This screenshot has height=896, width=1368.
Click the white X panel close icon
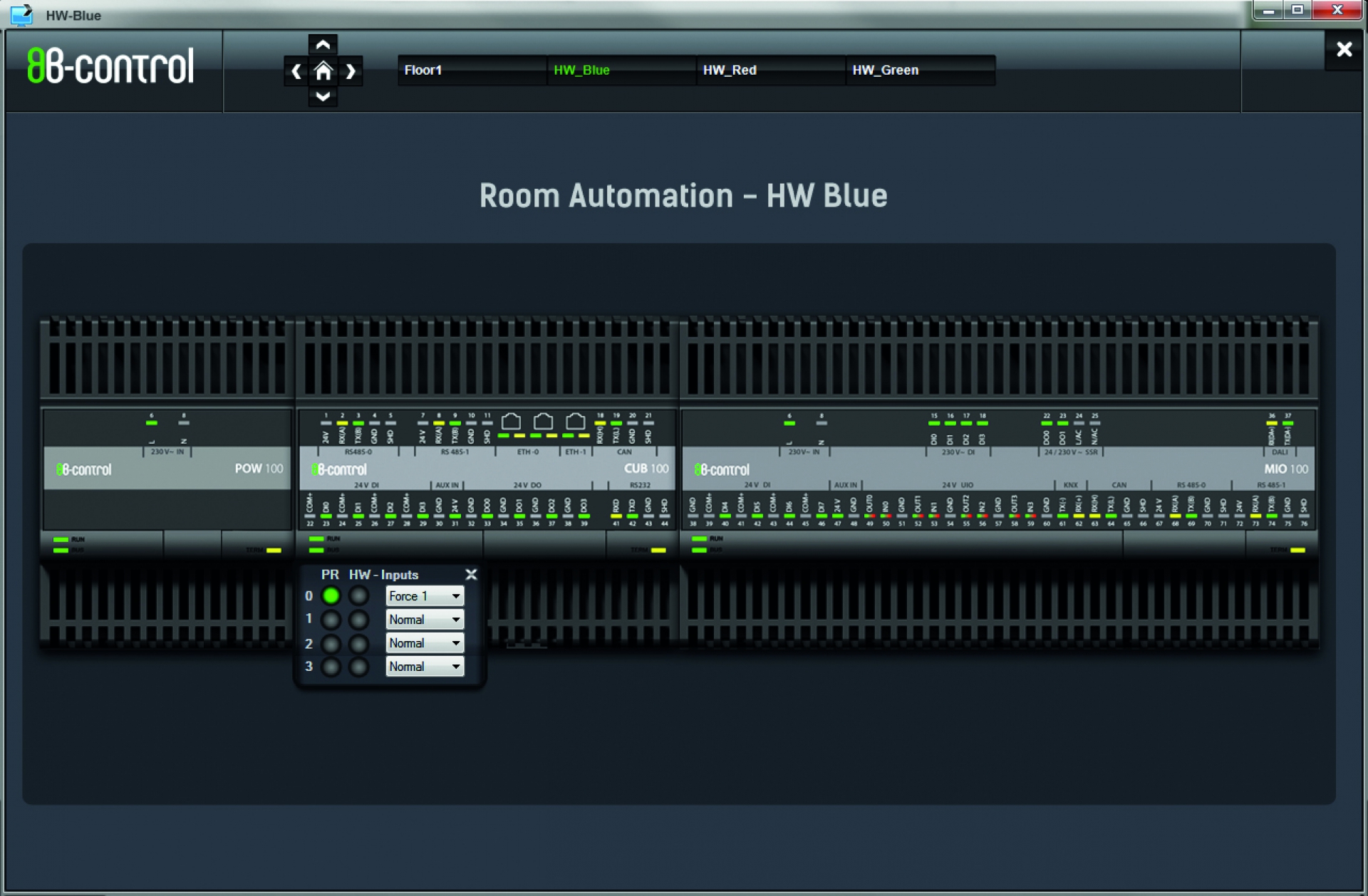click(x=1344, y=50)
